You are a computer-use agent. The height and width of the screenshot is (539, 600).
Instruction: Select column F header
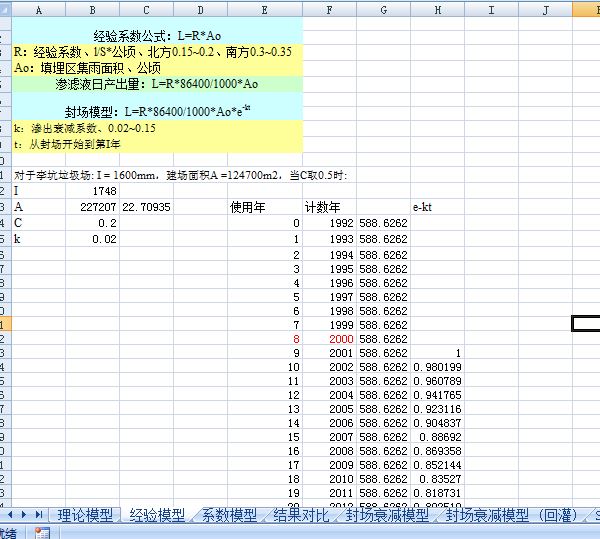(329, 8)
